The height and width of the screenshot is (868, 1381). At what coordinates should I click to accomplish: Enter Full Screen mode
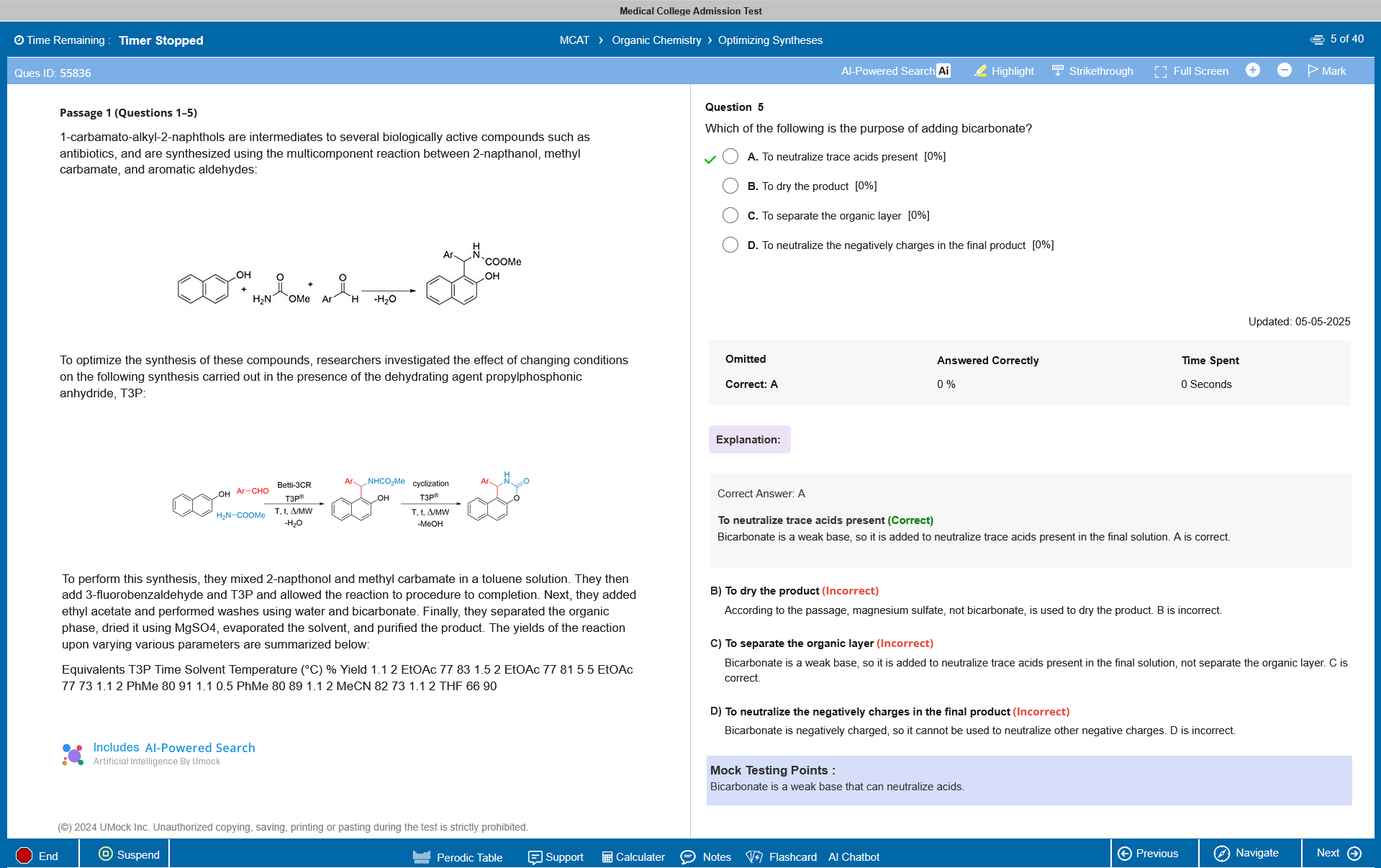click(x=1192, y=71)
